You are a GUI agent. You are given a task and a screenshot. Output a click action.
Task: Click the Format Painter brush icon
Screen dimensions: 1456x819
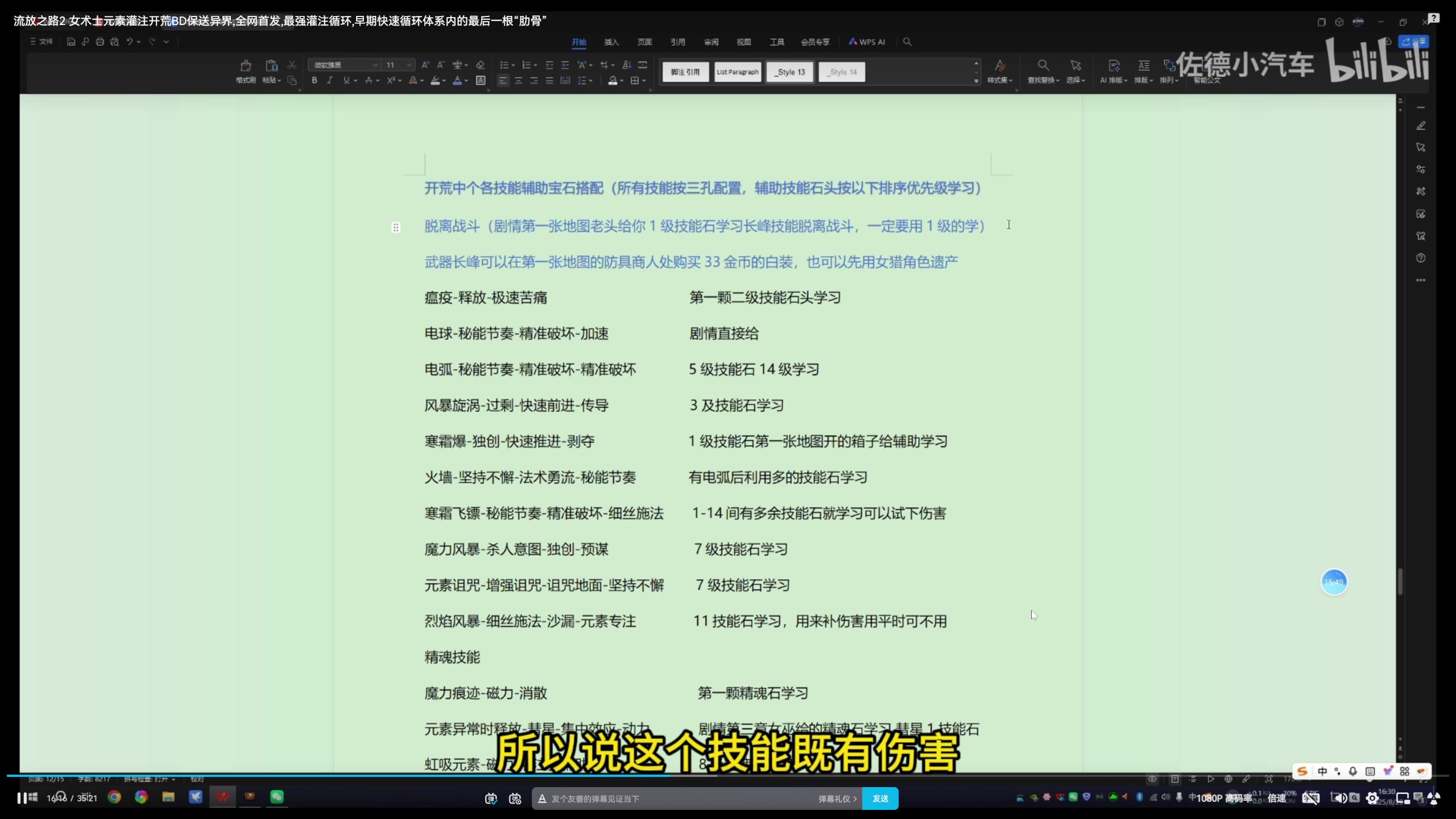point(246,65)
